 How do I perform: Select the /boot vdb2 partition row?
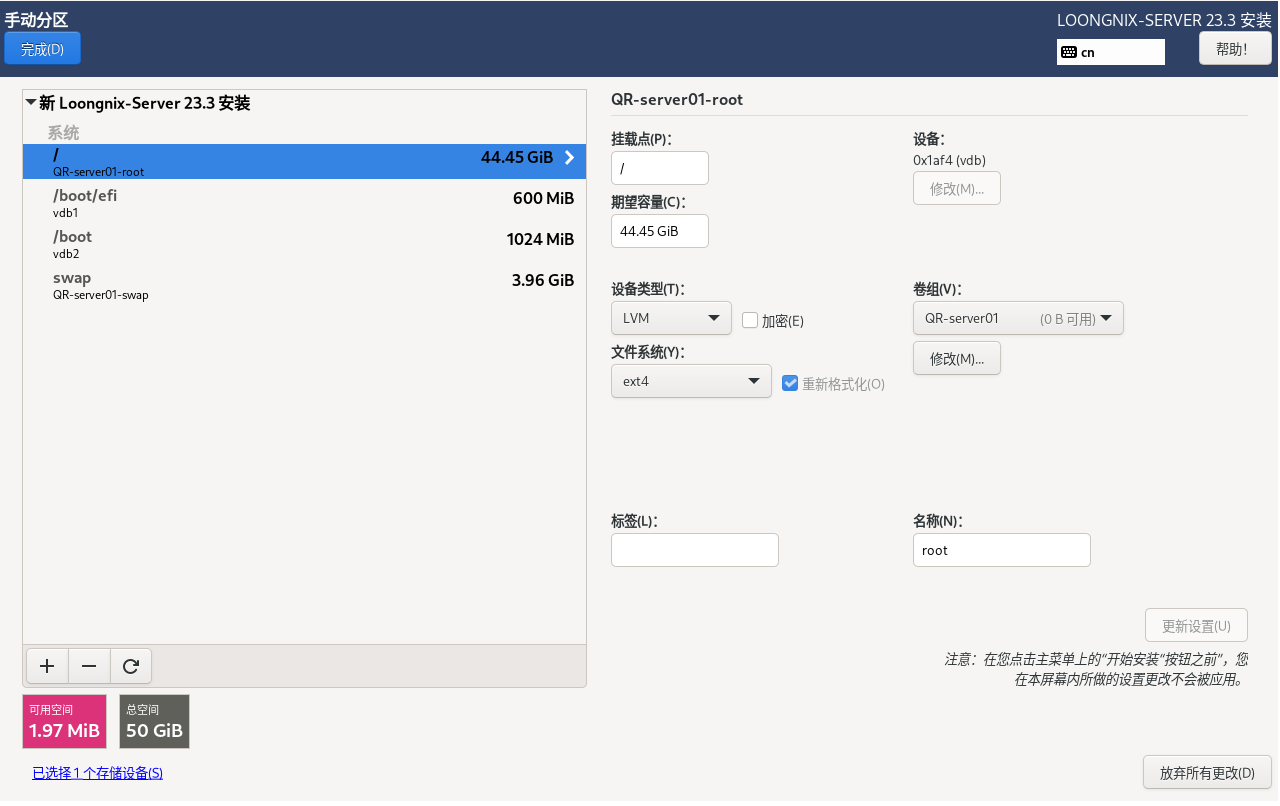[304, 244]
